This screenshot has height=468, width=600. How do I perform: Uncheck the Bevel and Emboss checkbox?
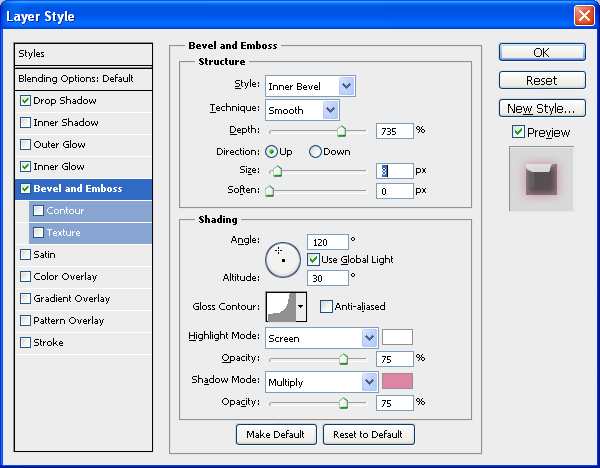point(25,189)
